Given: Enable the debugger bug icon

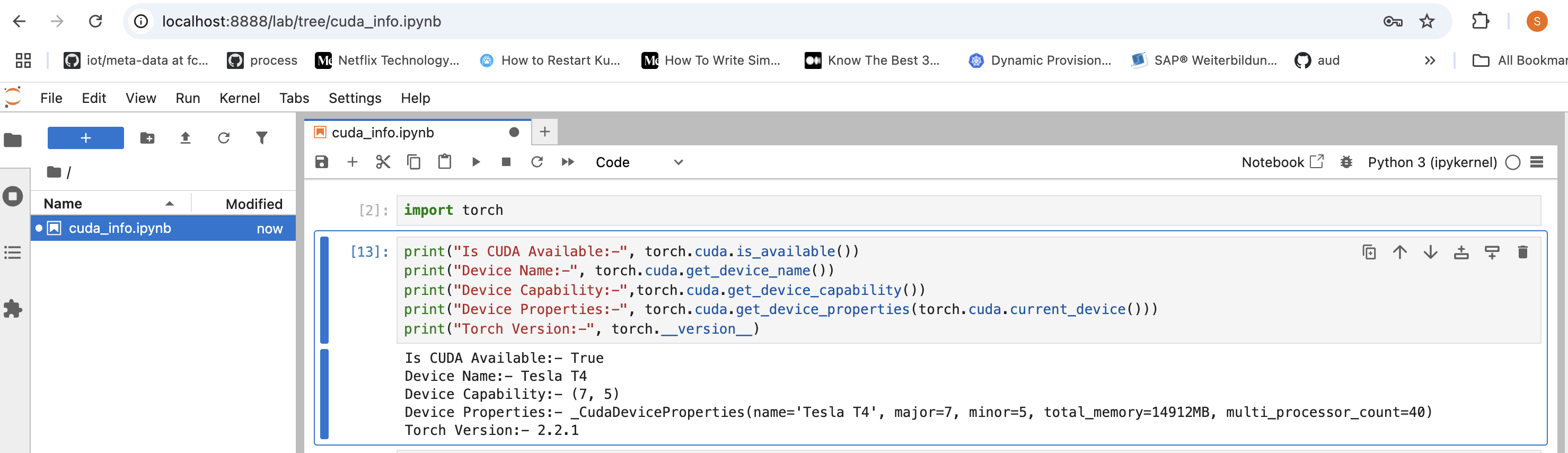Looking at the screenshot, I should (1346, 162).
